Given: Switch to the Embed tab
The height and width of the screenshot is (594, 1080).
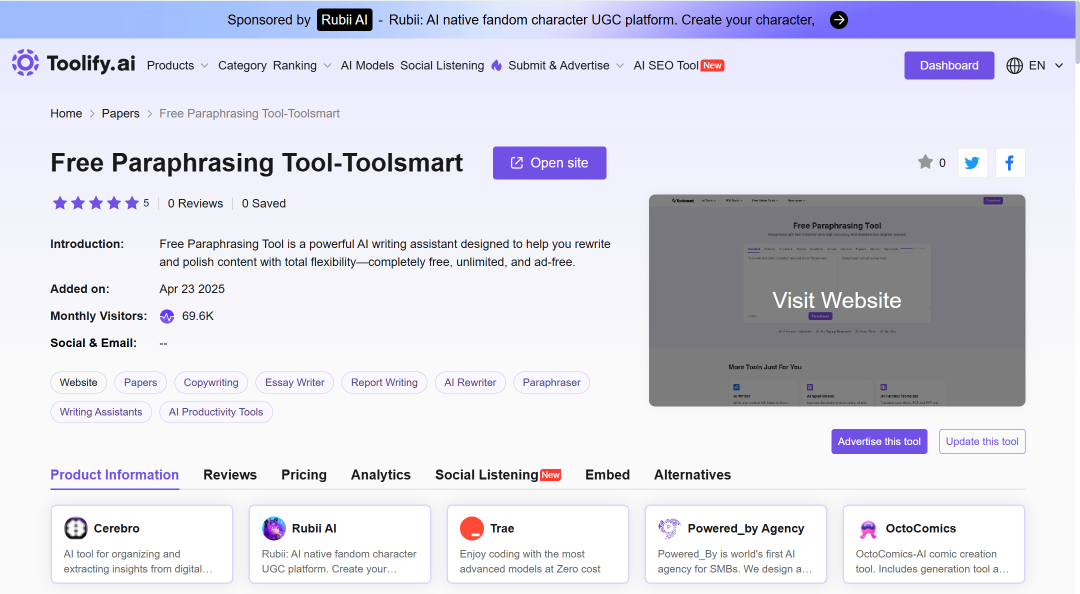Looking at the screenshot, I should coord(608,475).
